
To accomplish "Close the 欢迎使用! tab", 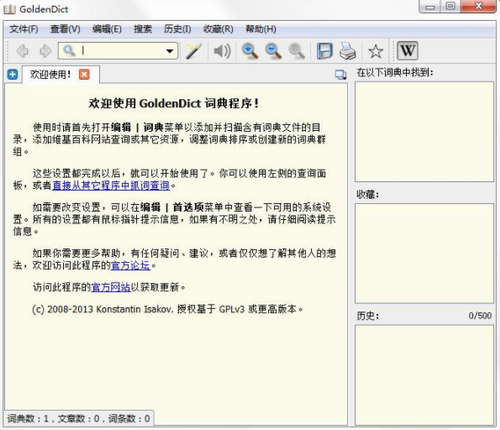I will (x=84, y=74).
